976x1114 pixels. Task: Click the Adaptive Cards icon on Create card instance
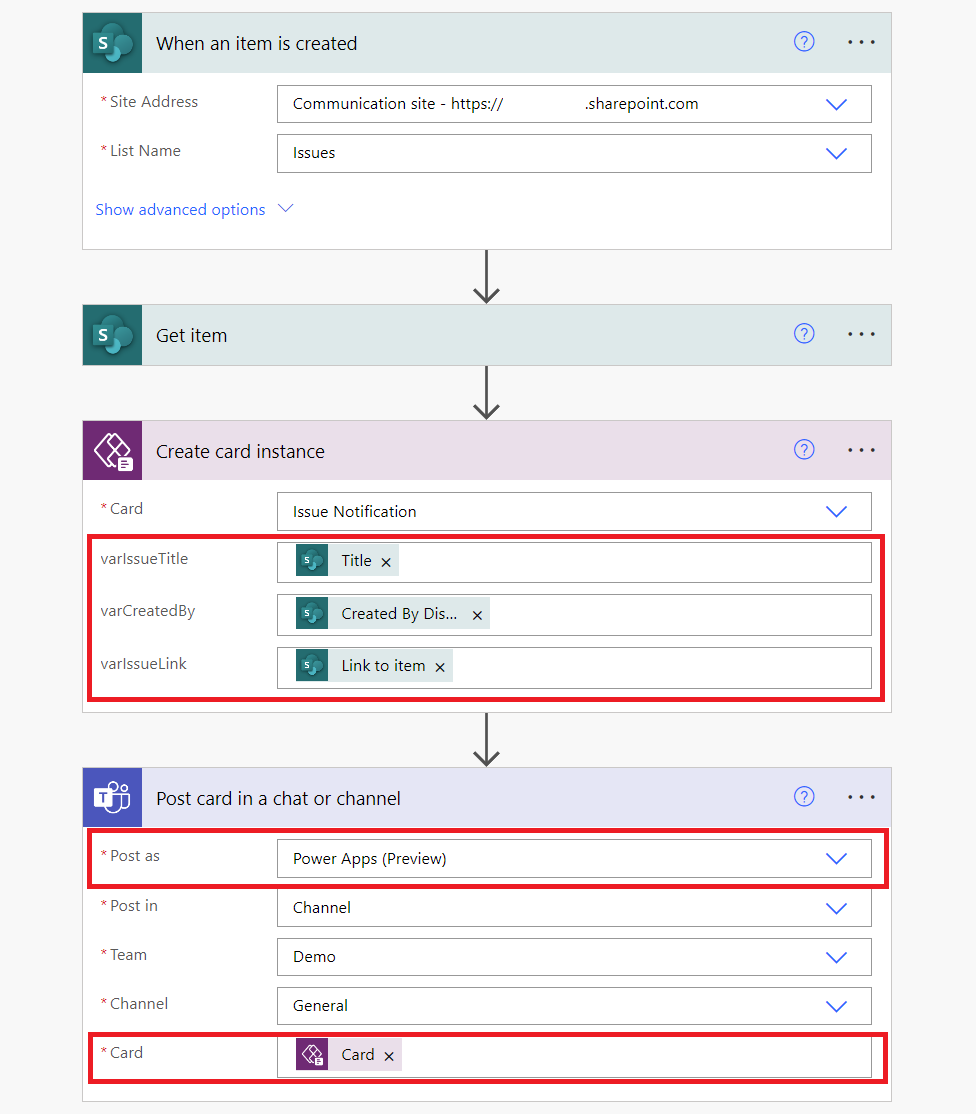(112, 450)
